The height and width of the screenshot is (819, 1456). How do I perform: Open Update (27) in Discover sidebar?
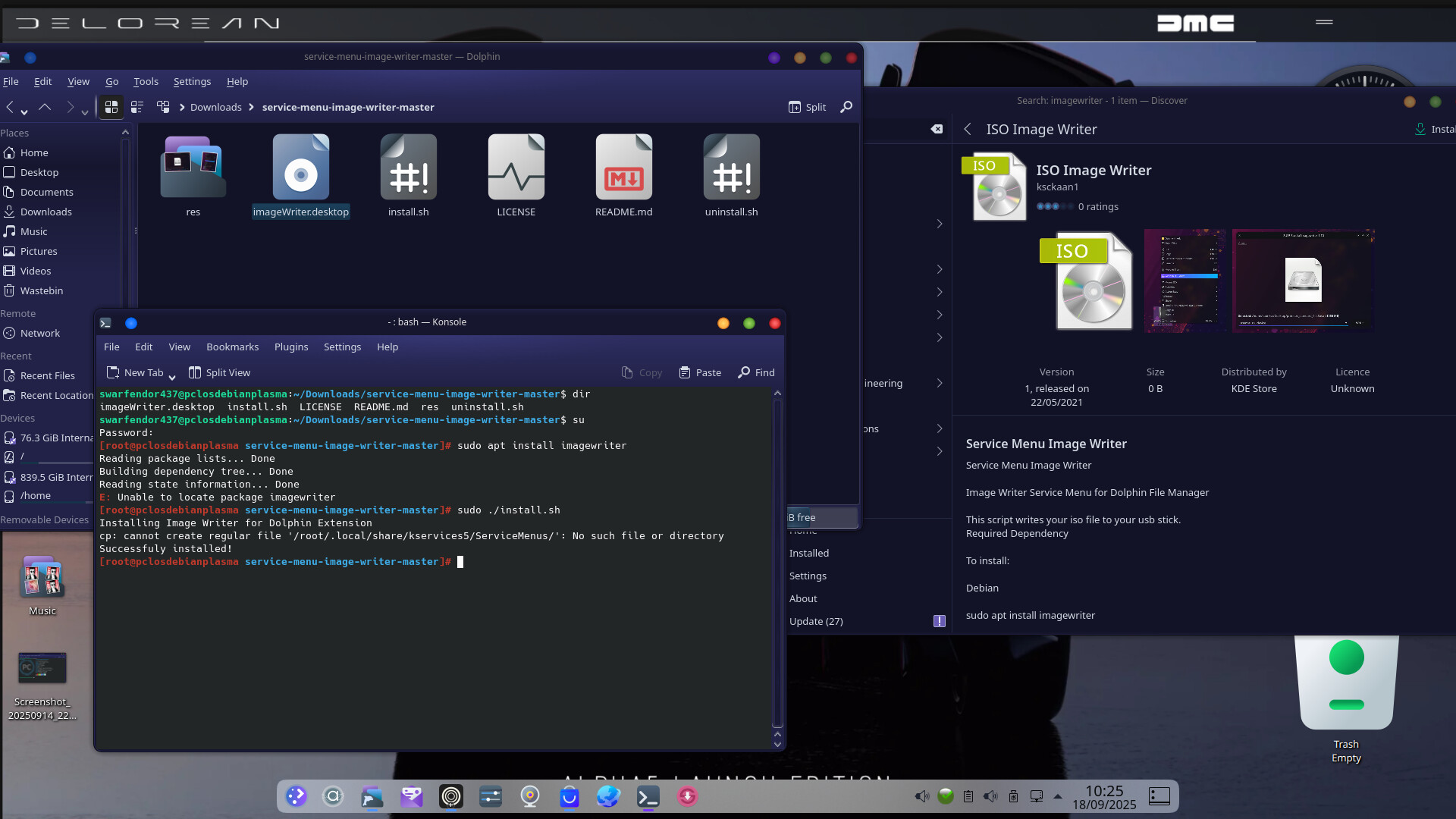(x=816, y=621)
